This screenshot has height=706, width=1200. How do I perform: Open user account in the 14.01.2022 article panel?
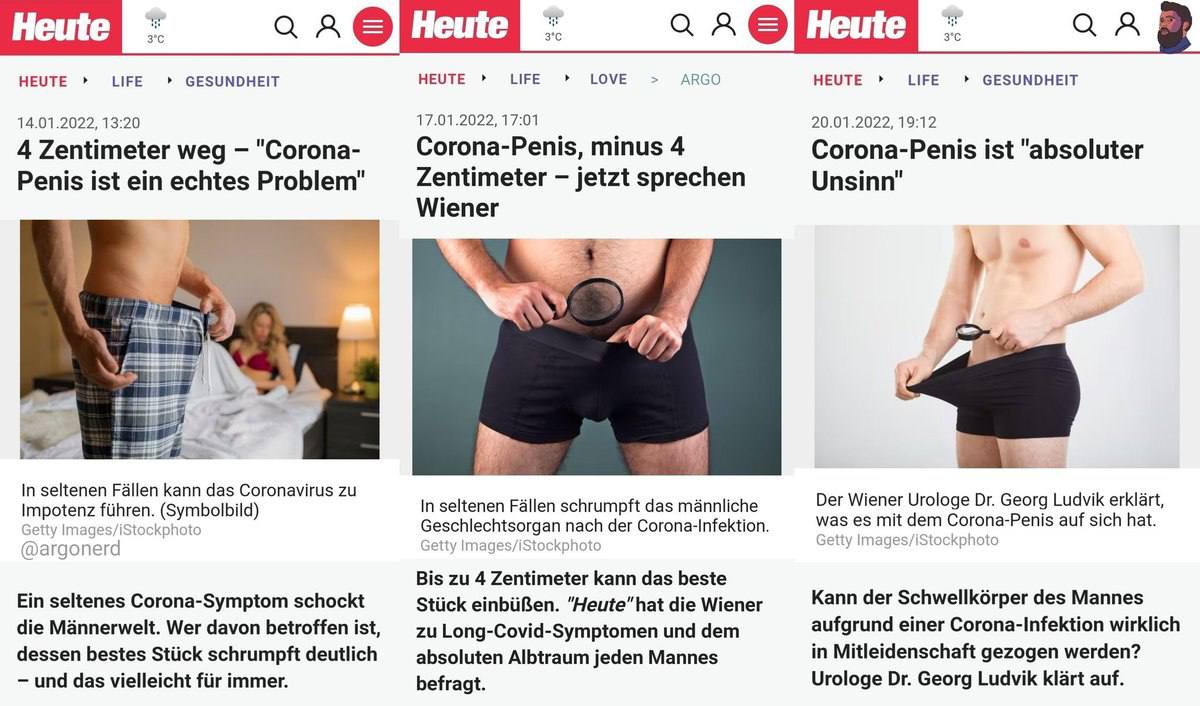pyautogui.click(x=328, y=26)
